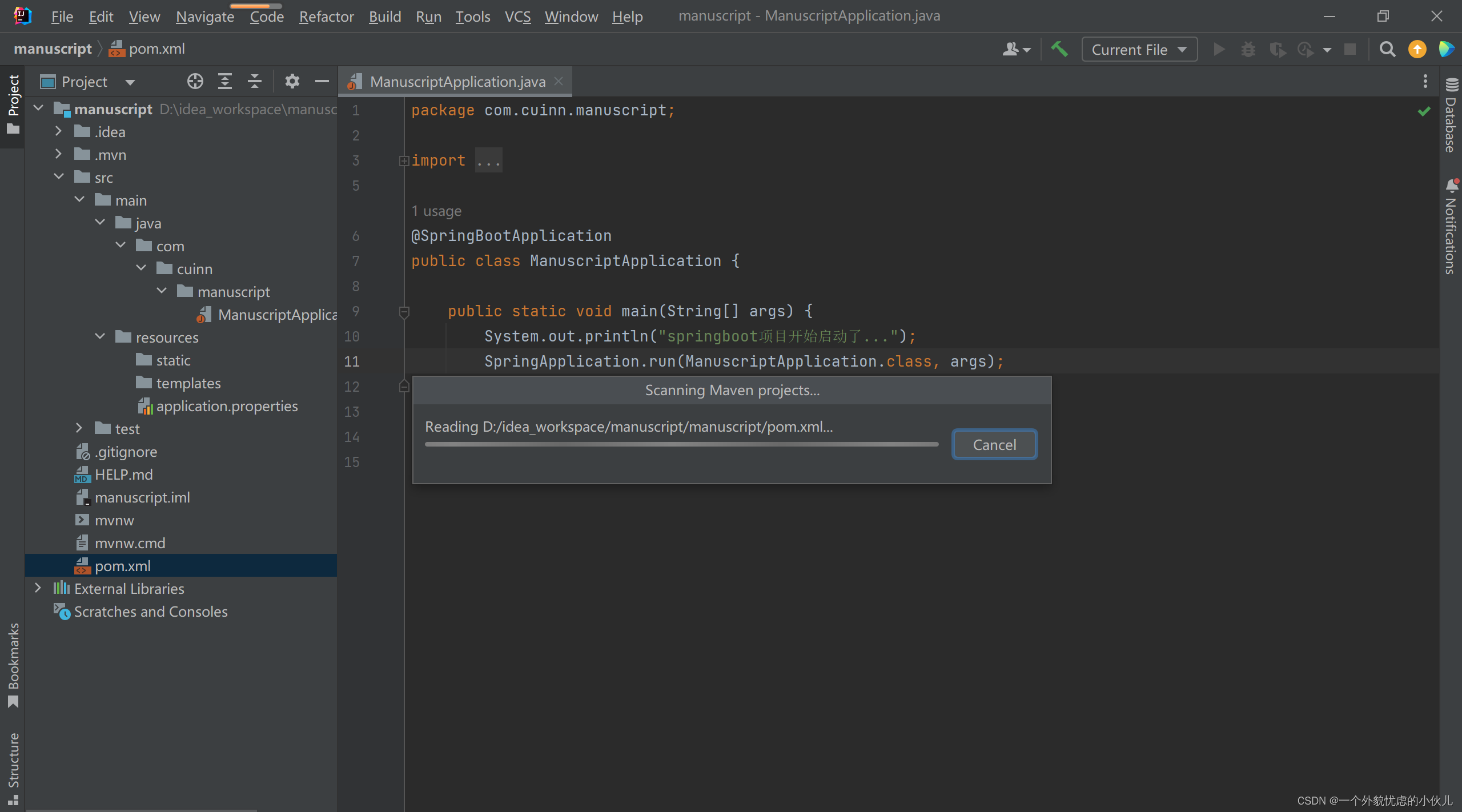Viewport: 1462px width, 812px height.
Task: Click the Maven scanning progress bar
Action: (x=681, y=444)
